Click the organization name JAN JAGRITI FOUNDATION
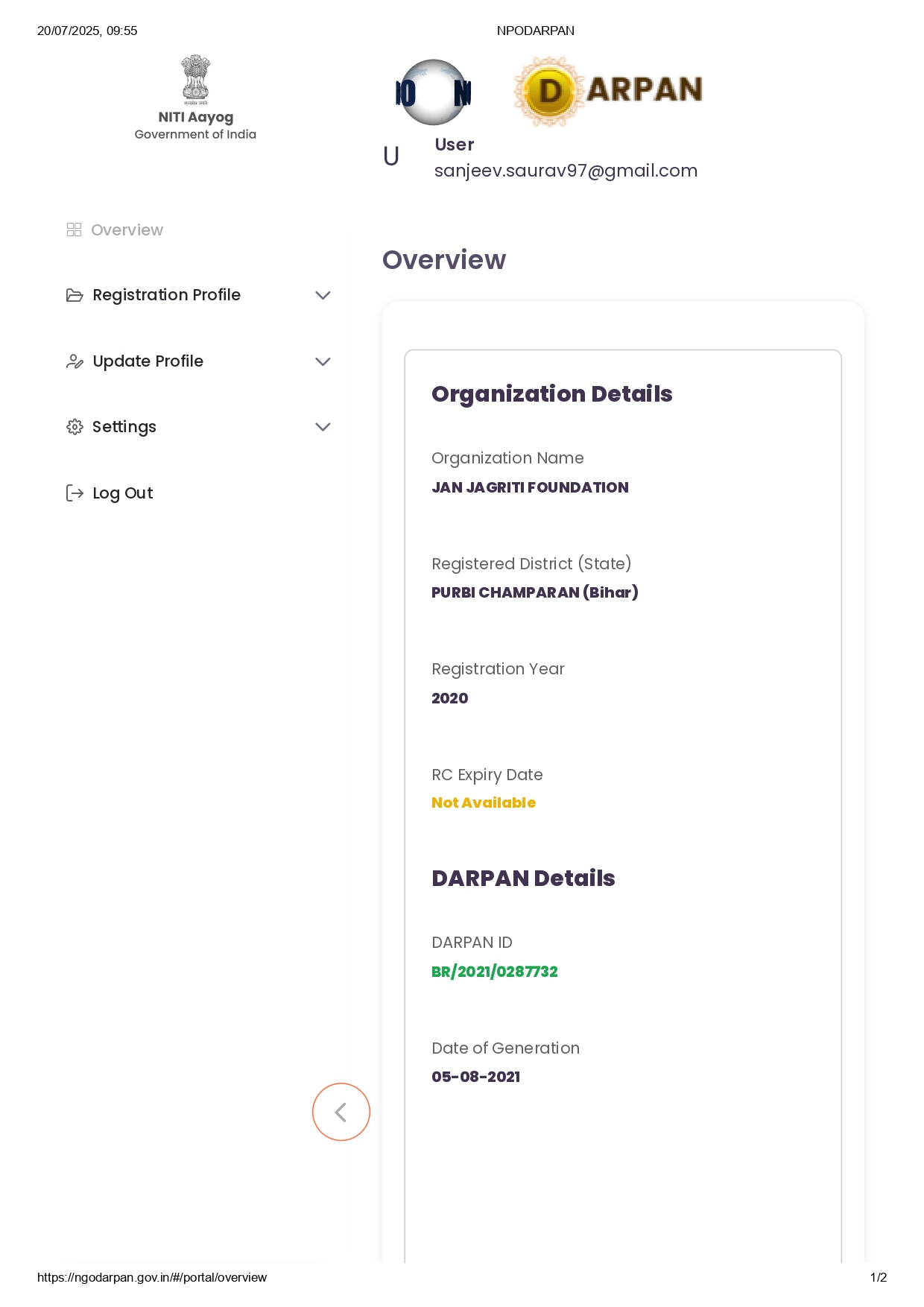The image size is (924, 1307). pos(530,487)
